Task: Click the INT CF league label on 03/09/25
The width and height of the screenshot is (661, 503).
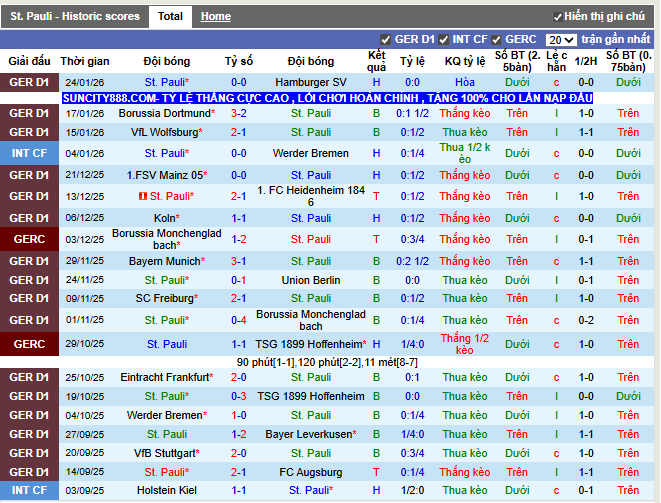Action: click(x=30, y=490)
